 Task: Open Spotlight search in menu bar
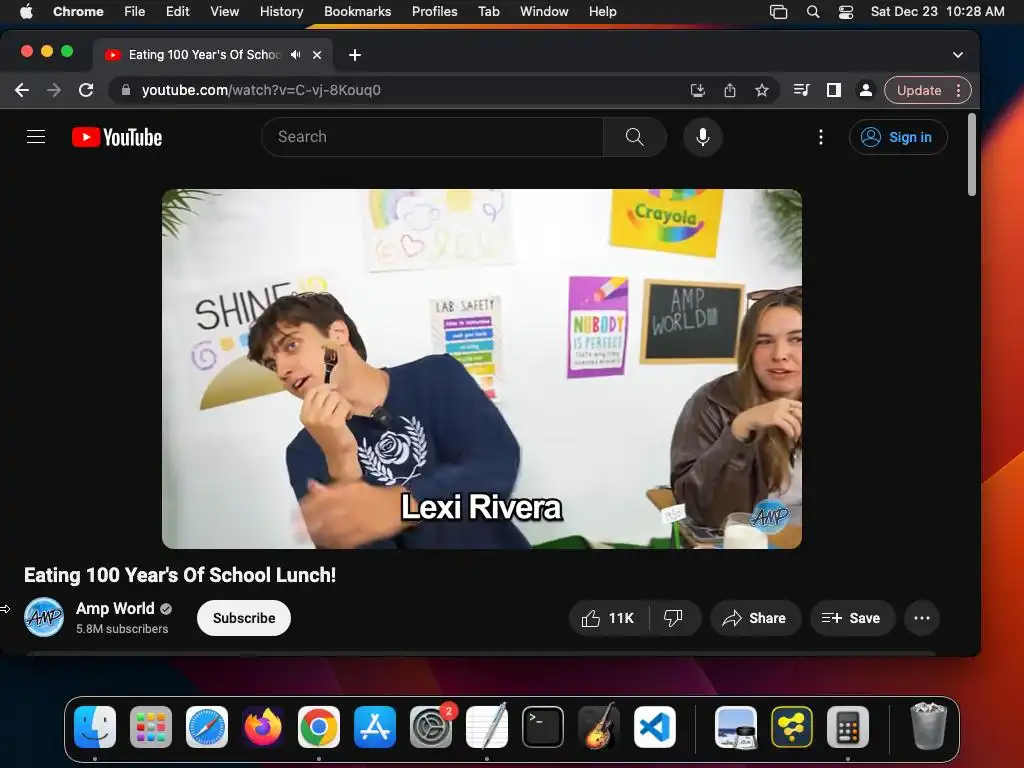(812, 12)
